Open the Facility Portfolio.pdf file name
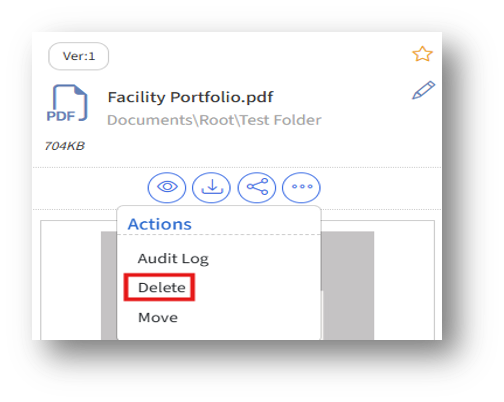 190,97
